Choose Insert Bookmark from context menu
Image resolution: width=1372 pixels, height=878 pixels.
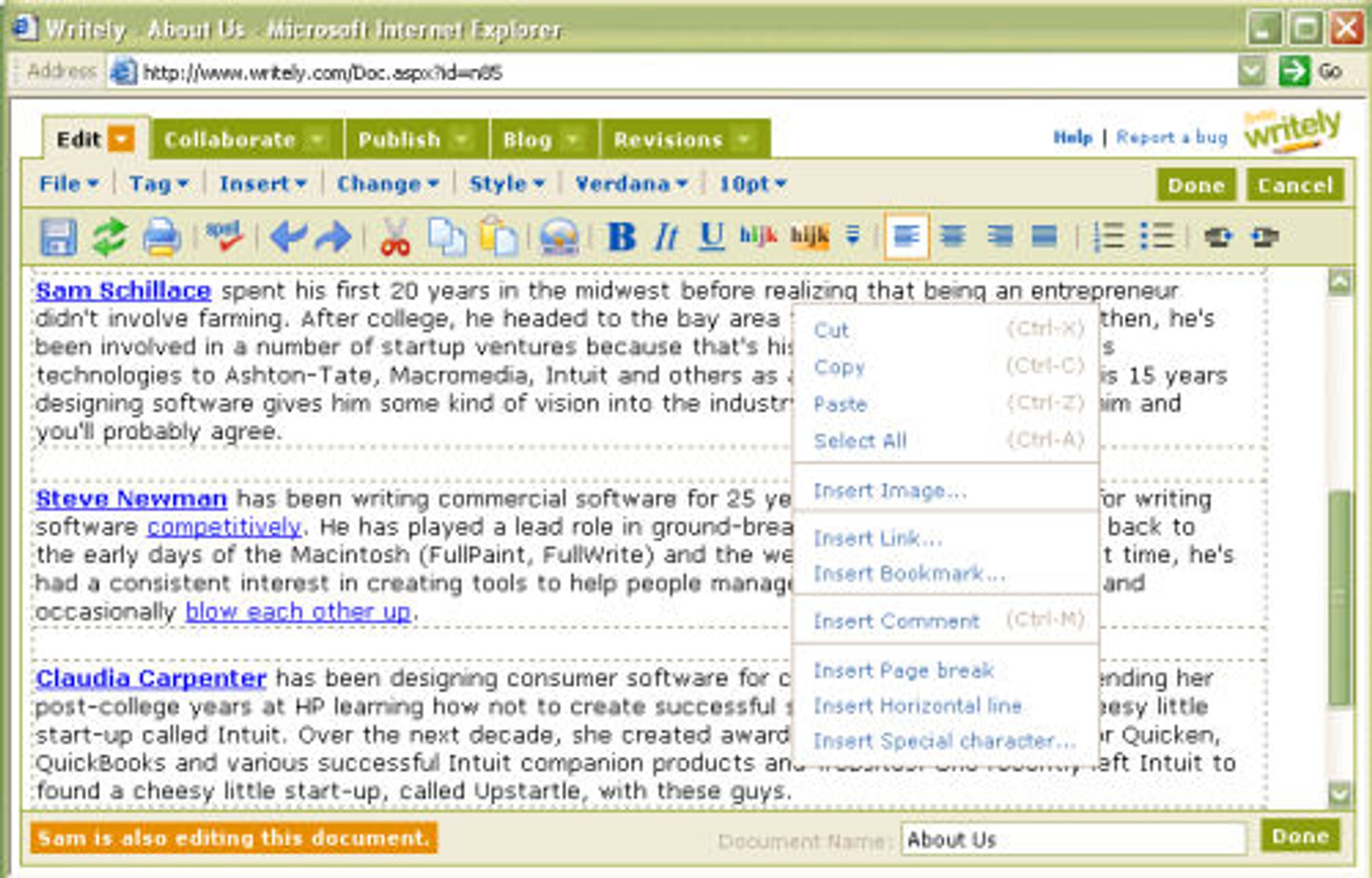947,573
